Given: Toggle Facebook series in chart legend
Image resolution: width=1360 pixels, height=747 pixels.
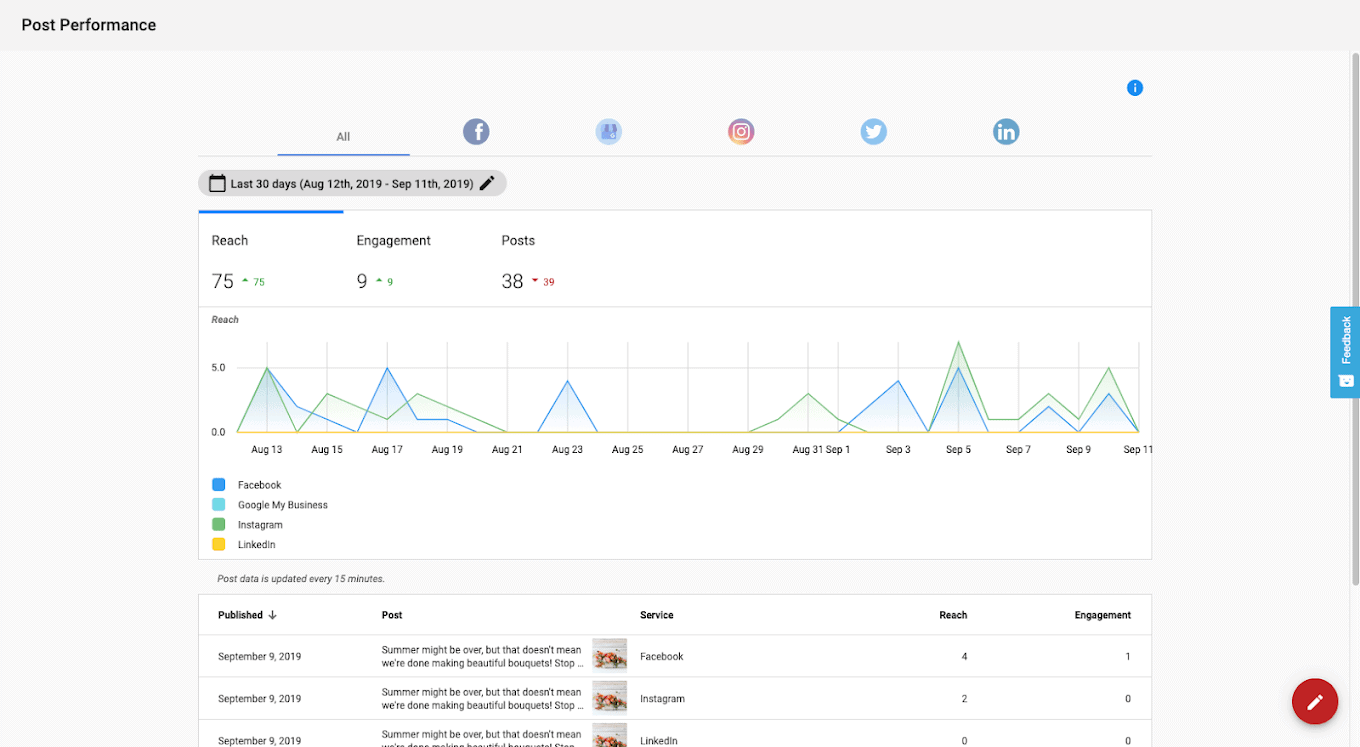Looking at the screenshot, I should (219, 485).
